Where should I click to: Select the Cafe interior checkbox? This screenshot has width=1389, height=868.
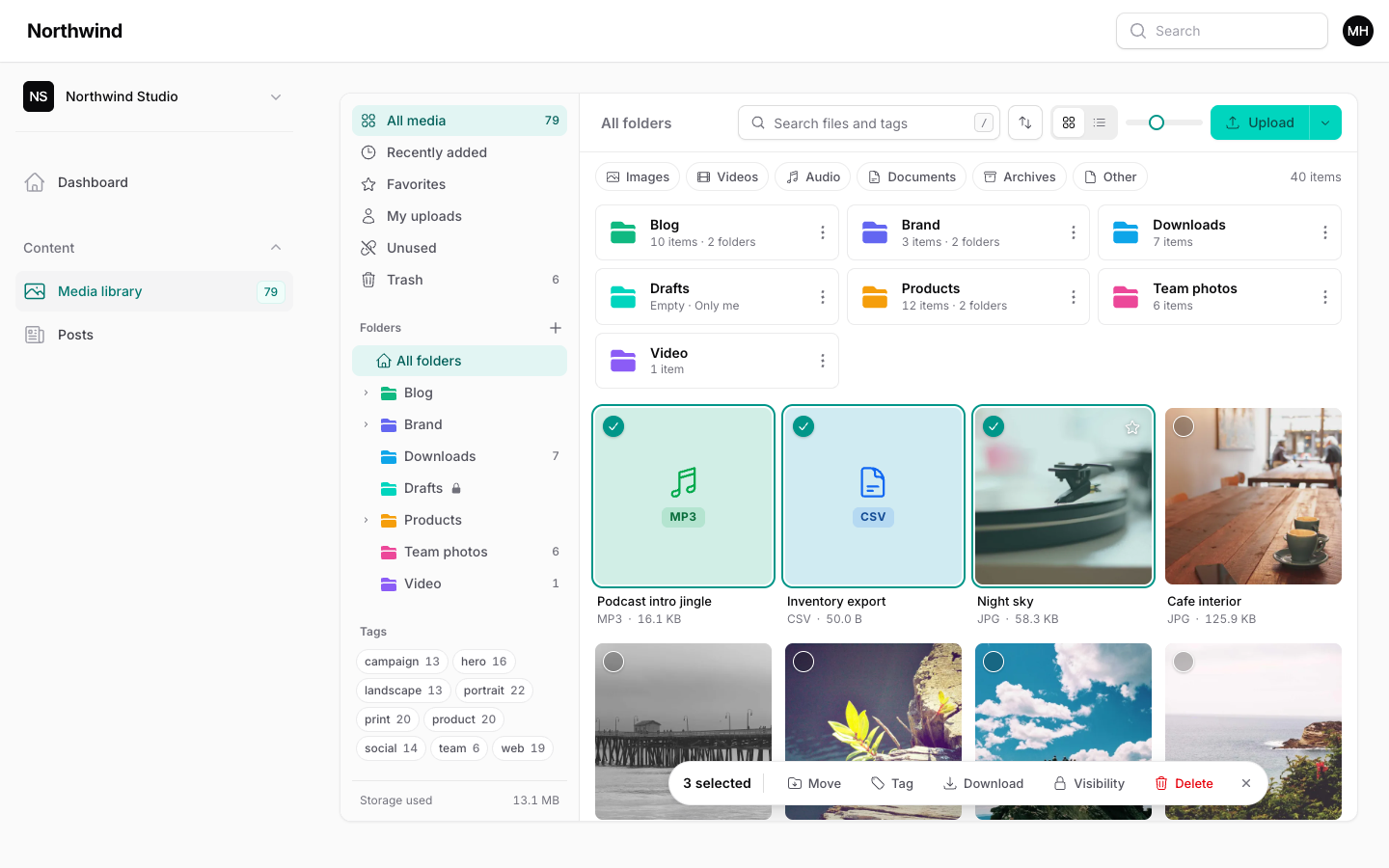pyautogui.click(x=1184, y=426)
